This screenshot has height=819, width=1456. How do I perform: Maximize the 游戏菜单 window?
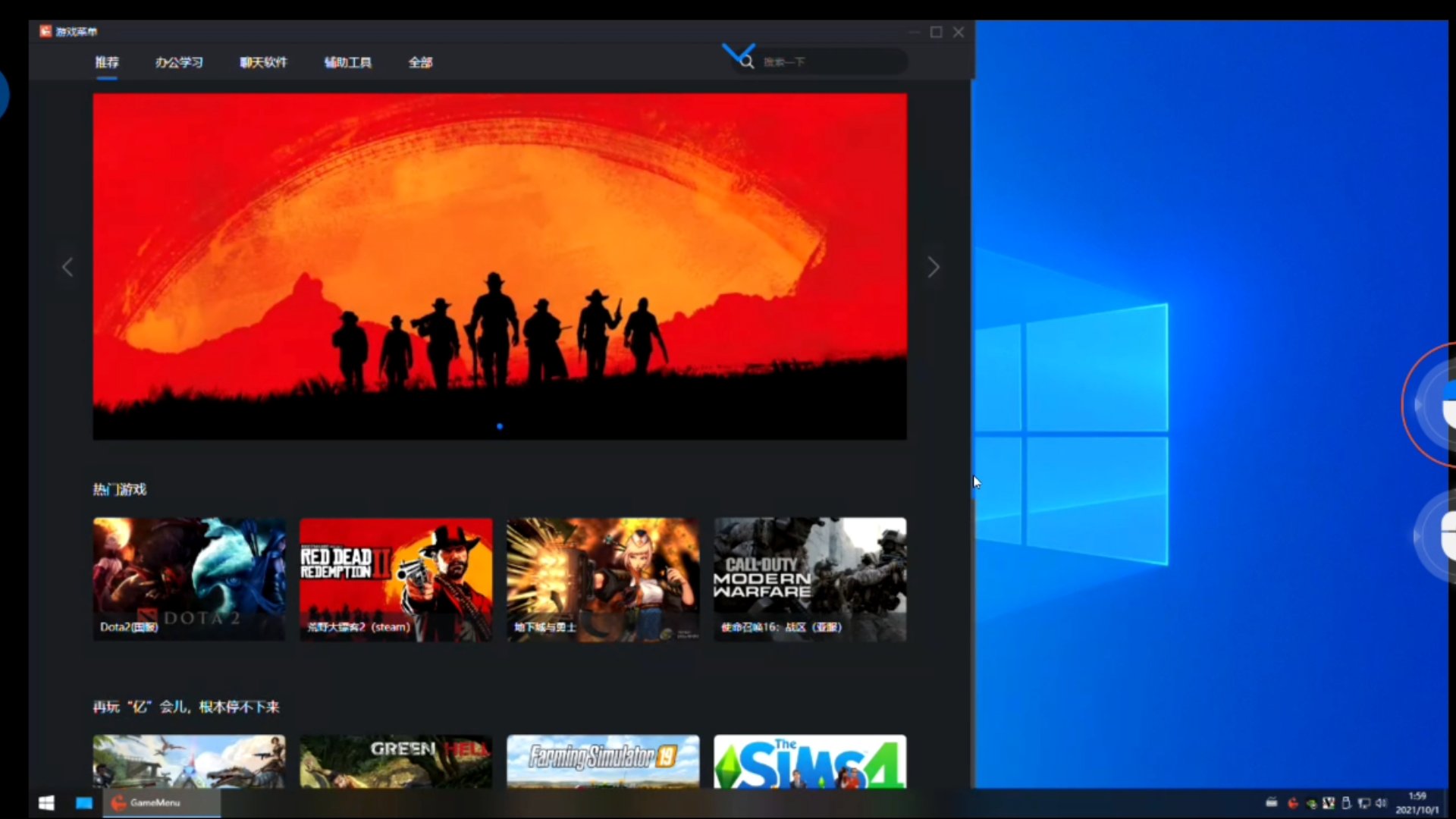point(937,32)
